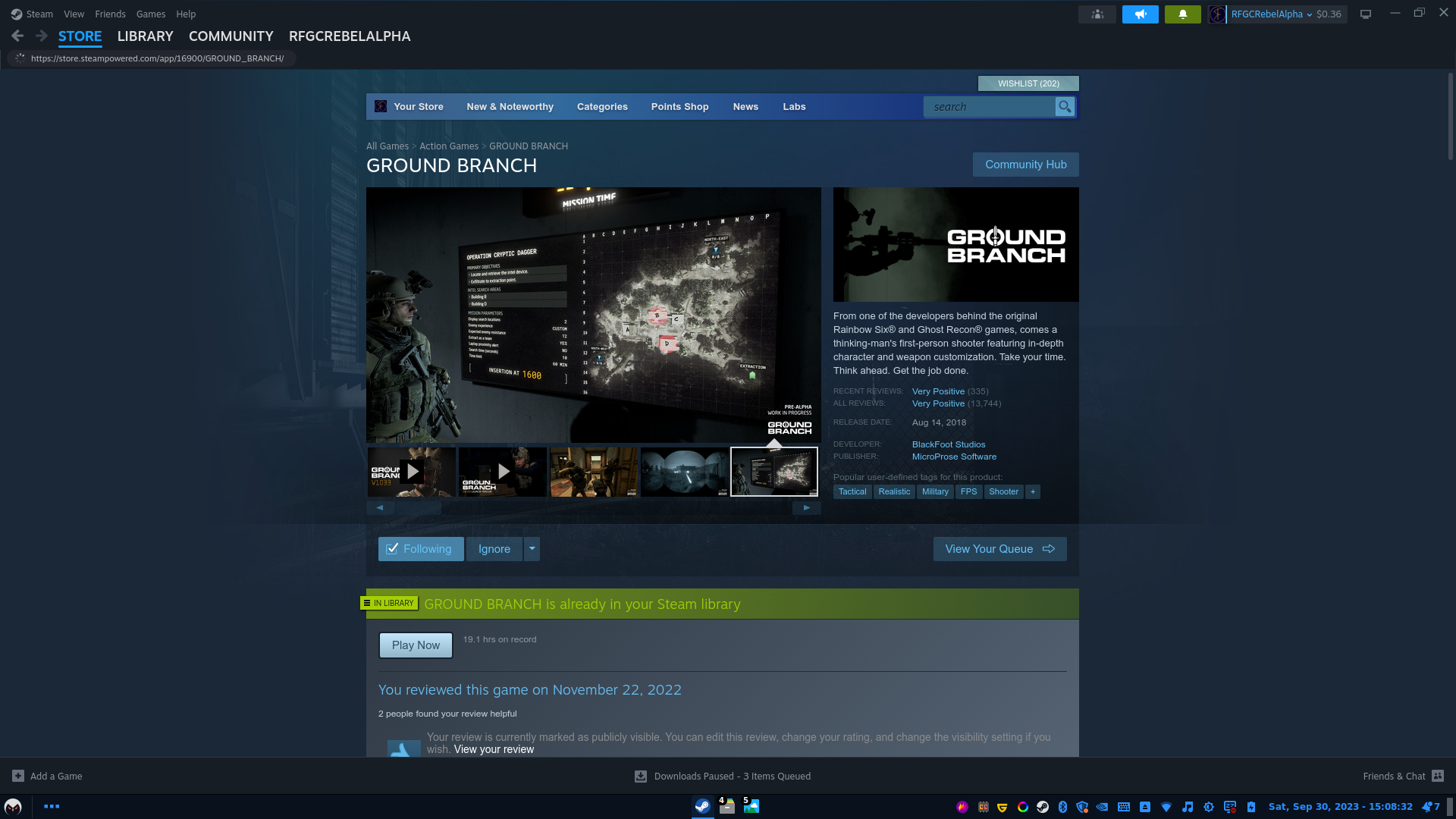Viewport: 1456px width, 819px height.
Task: Click the Downloads icon in bottom bar
Action: [641, 776]
